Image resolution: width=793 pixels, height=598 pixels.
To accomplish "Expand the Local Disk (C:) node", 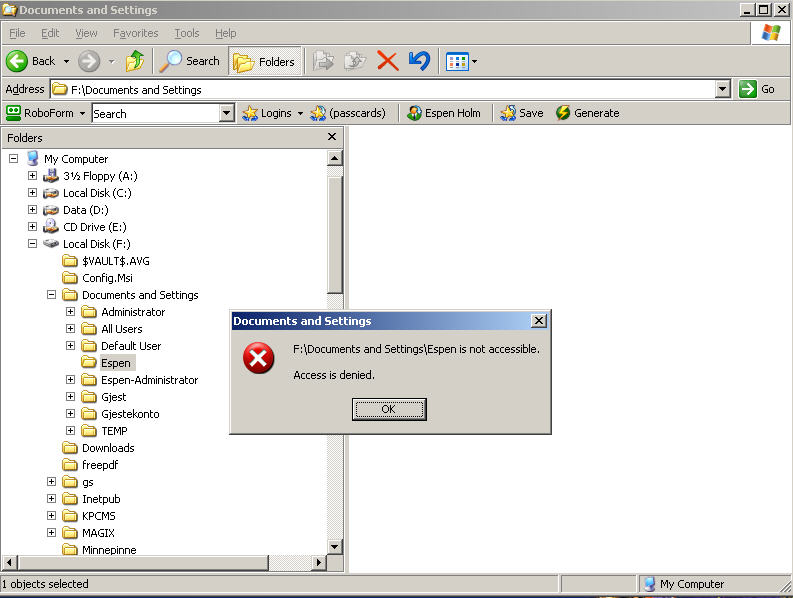I will click(32, 192).
